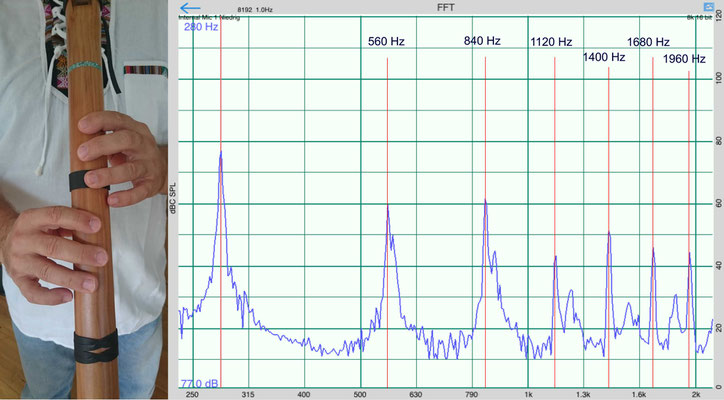
Task: Click the 500 frequency axis tick
Action: coord(360,394)
